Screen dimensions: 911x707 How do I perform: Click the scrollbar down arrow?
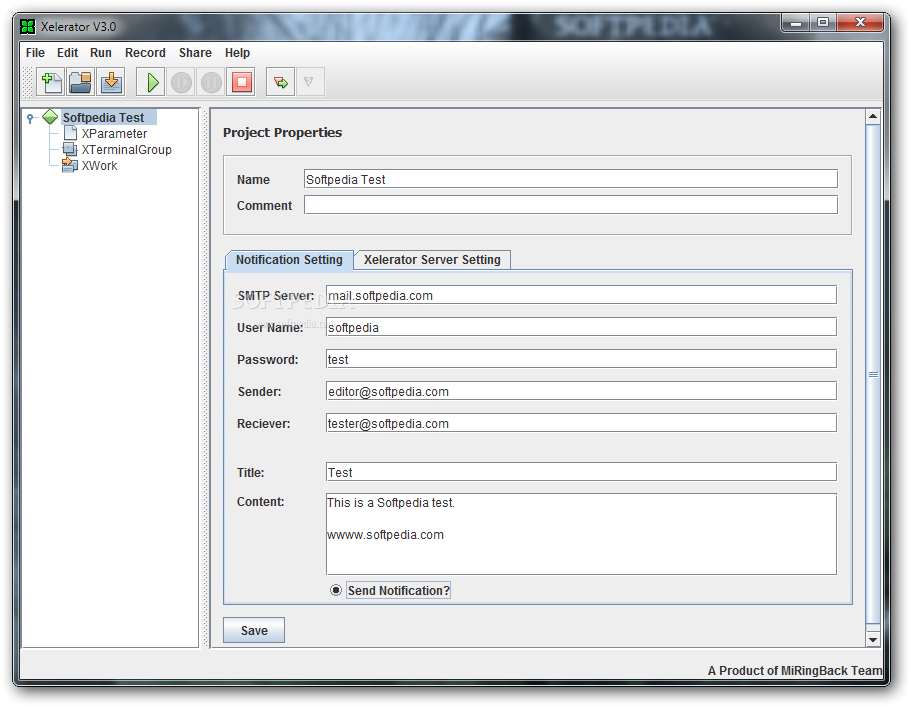click(873, 640)
